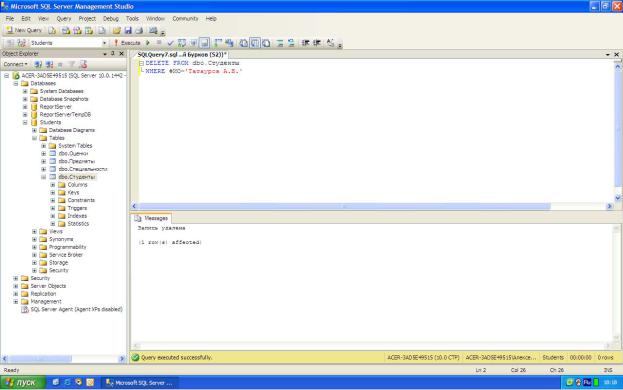The height and width of the screenshot is (390, 623).
Task: Toggle the Include Actual Execution Plan button
Action: (x=218, y=43)
